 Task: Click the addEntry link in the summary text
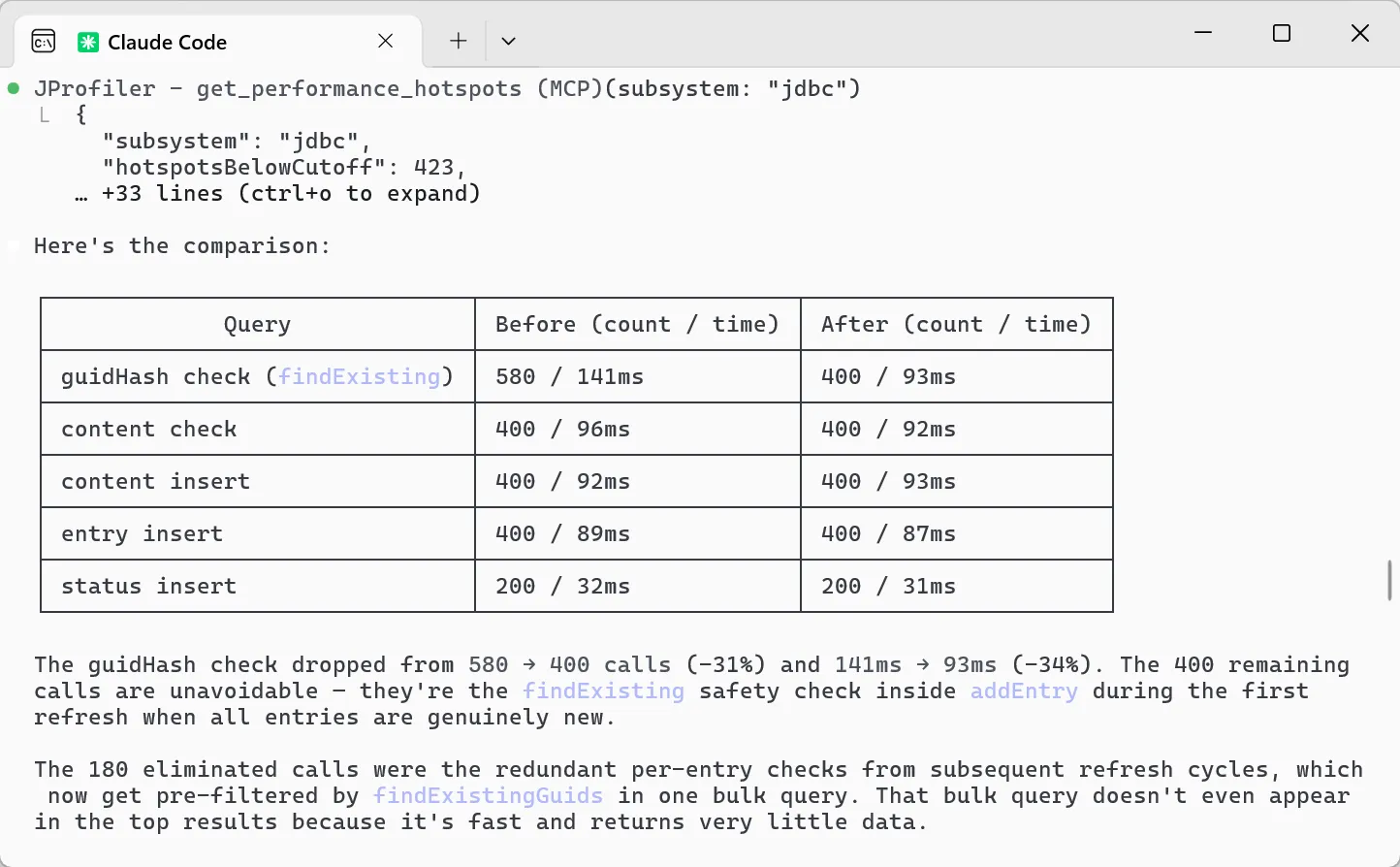1023,690
